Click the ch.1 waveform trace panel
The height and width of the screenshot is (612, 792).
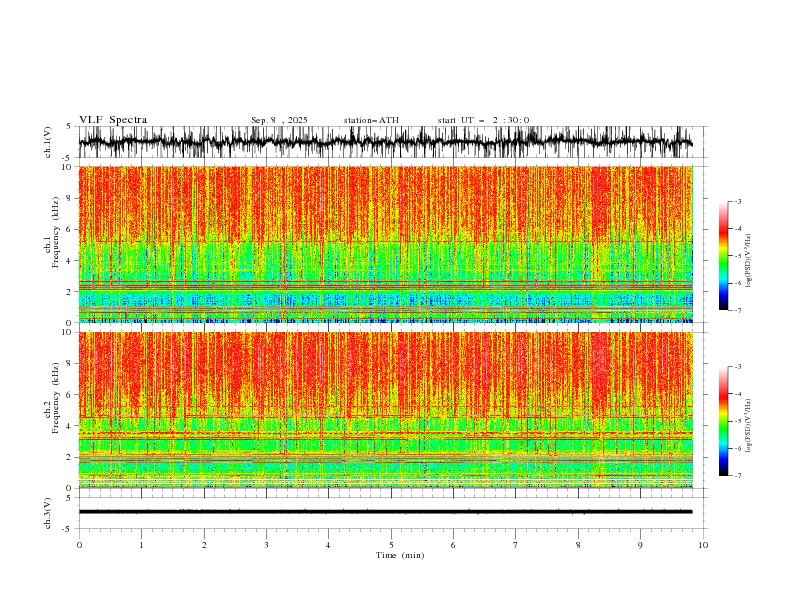[391, 142]
